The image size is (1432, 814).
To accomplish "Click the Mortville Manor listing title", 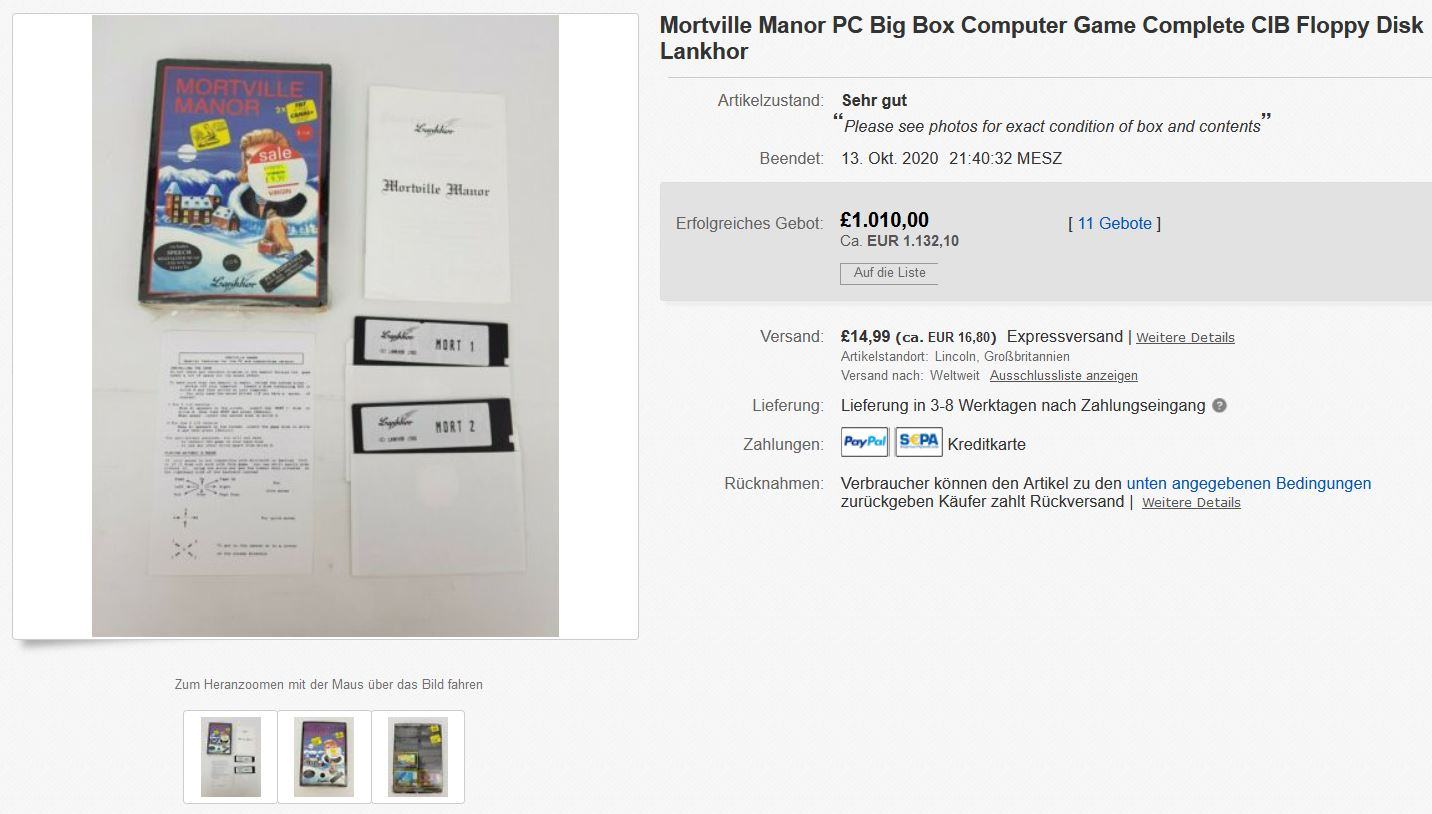I will pos(1041,39).
